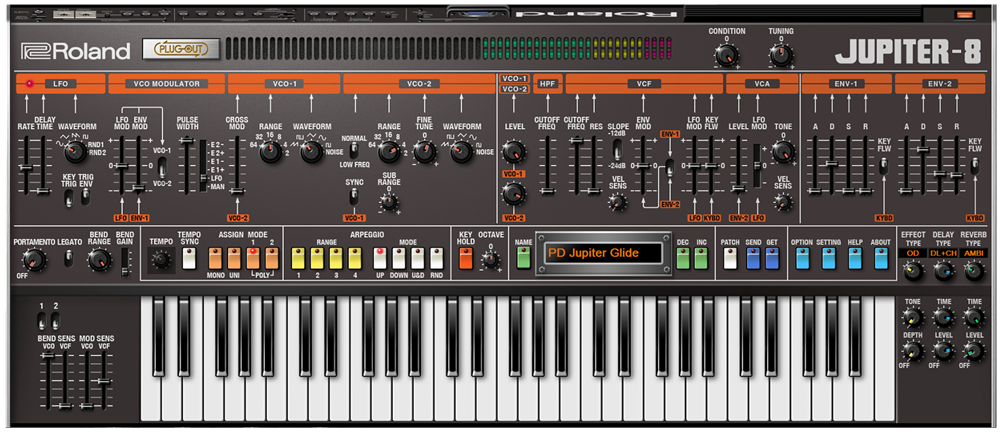The height and width of the screenshot is (432, 1000).
Task: Click the CONDITION knob
Action: pyautogui.click(x=726, y=56)
